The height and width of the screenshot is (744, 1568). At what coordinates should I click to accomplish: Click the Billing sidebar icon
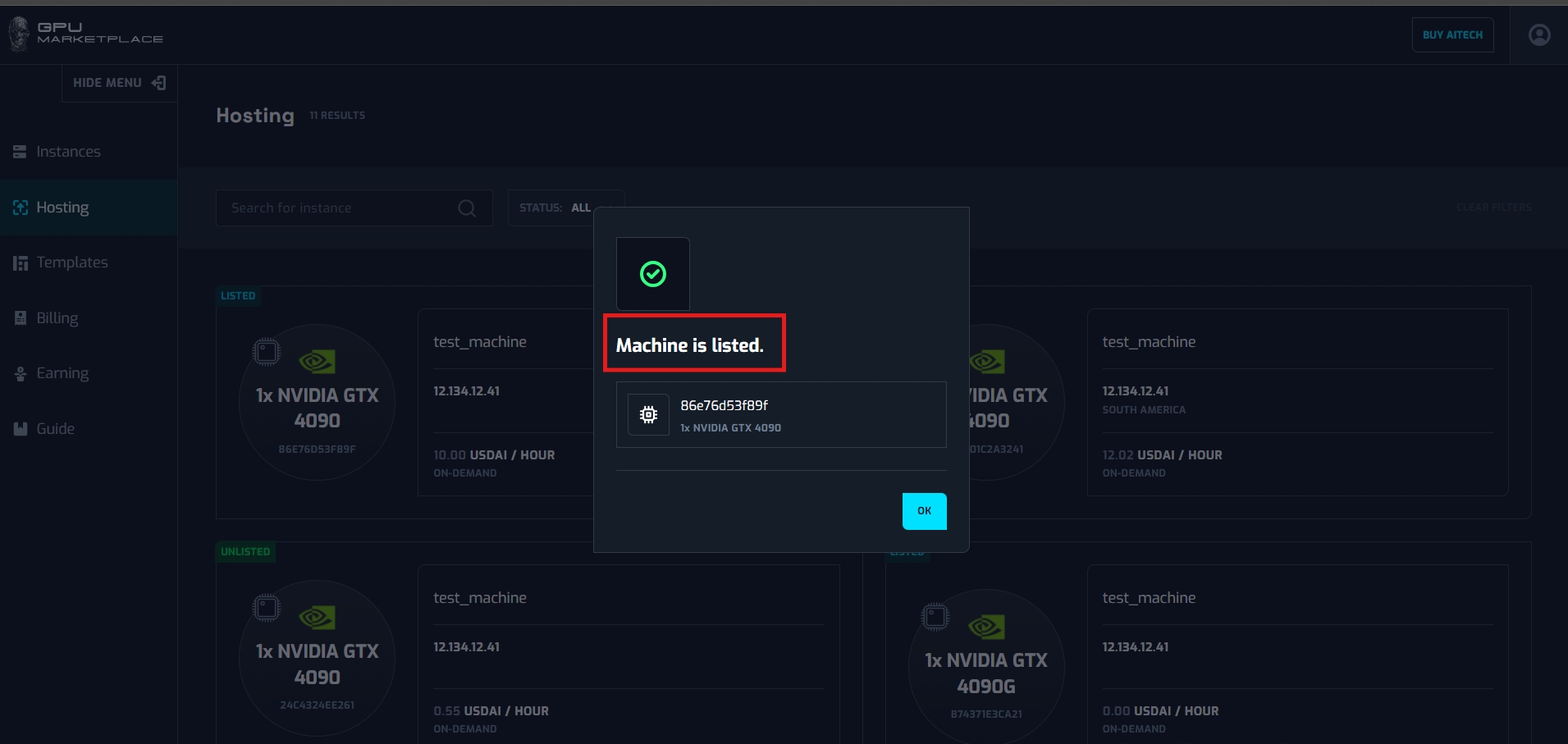tap(21, 318)
